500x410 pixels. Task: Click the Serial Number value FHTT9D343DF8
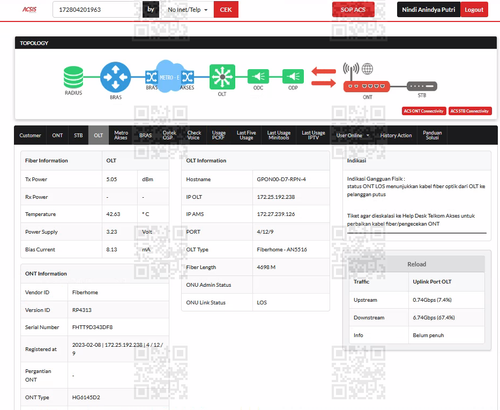[x=92, y=327]
